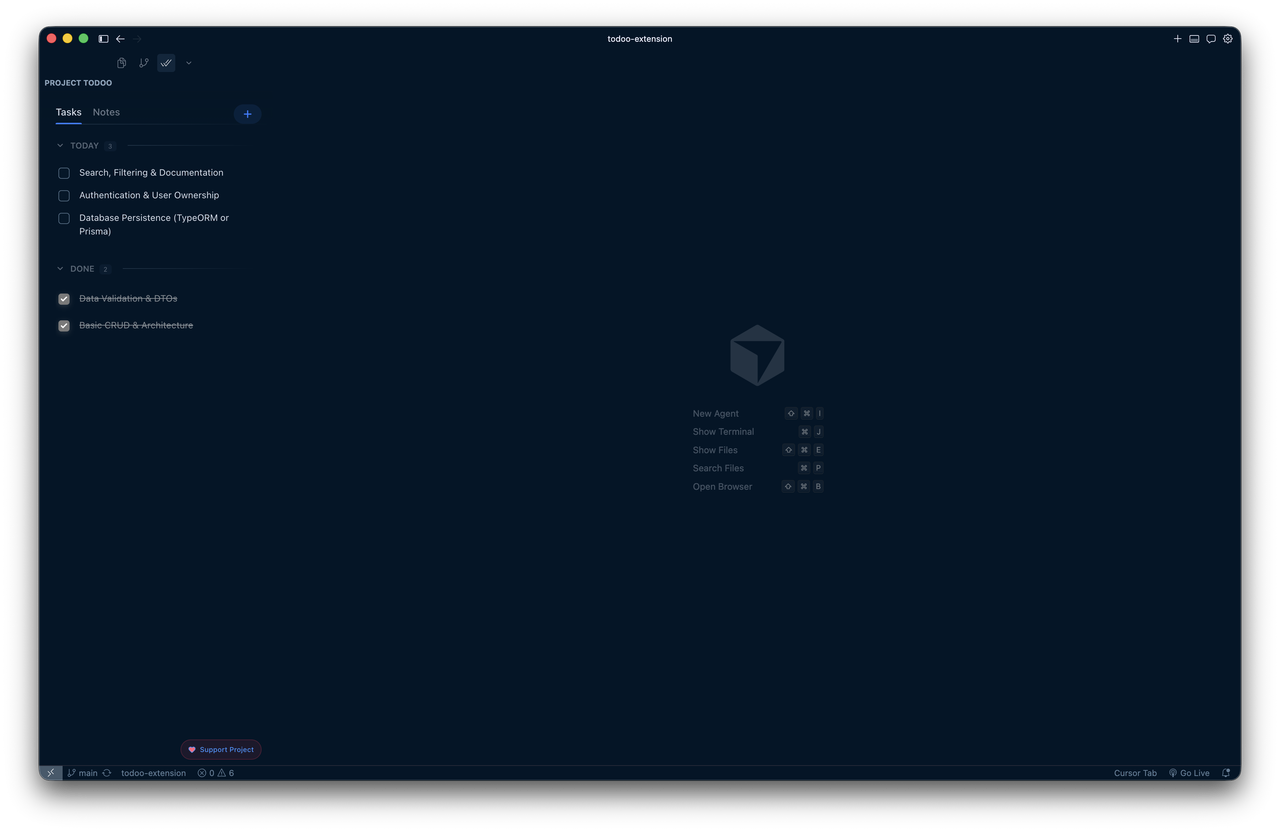The height and width of the screenshot is (832, 1280).
Task: Collapse the DONE section
Action: [59, 268]
